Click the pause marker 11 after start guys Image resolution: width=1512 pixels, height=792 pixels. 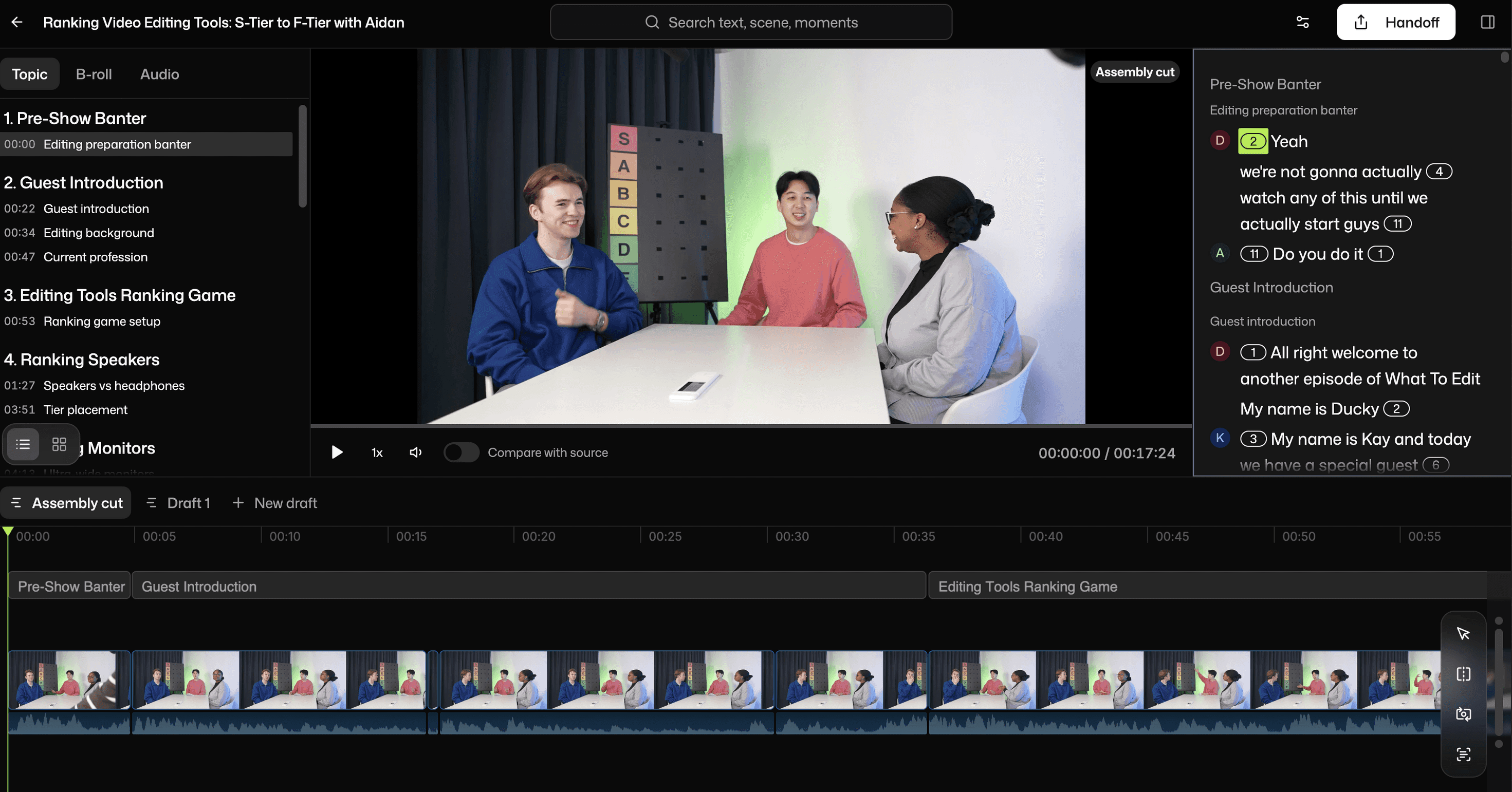pos(1397,223)
